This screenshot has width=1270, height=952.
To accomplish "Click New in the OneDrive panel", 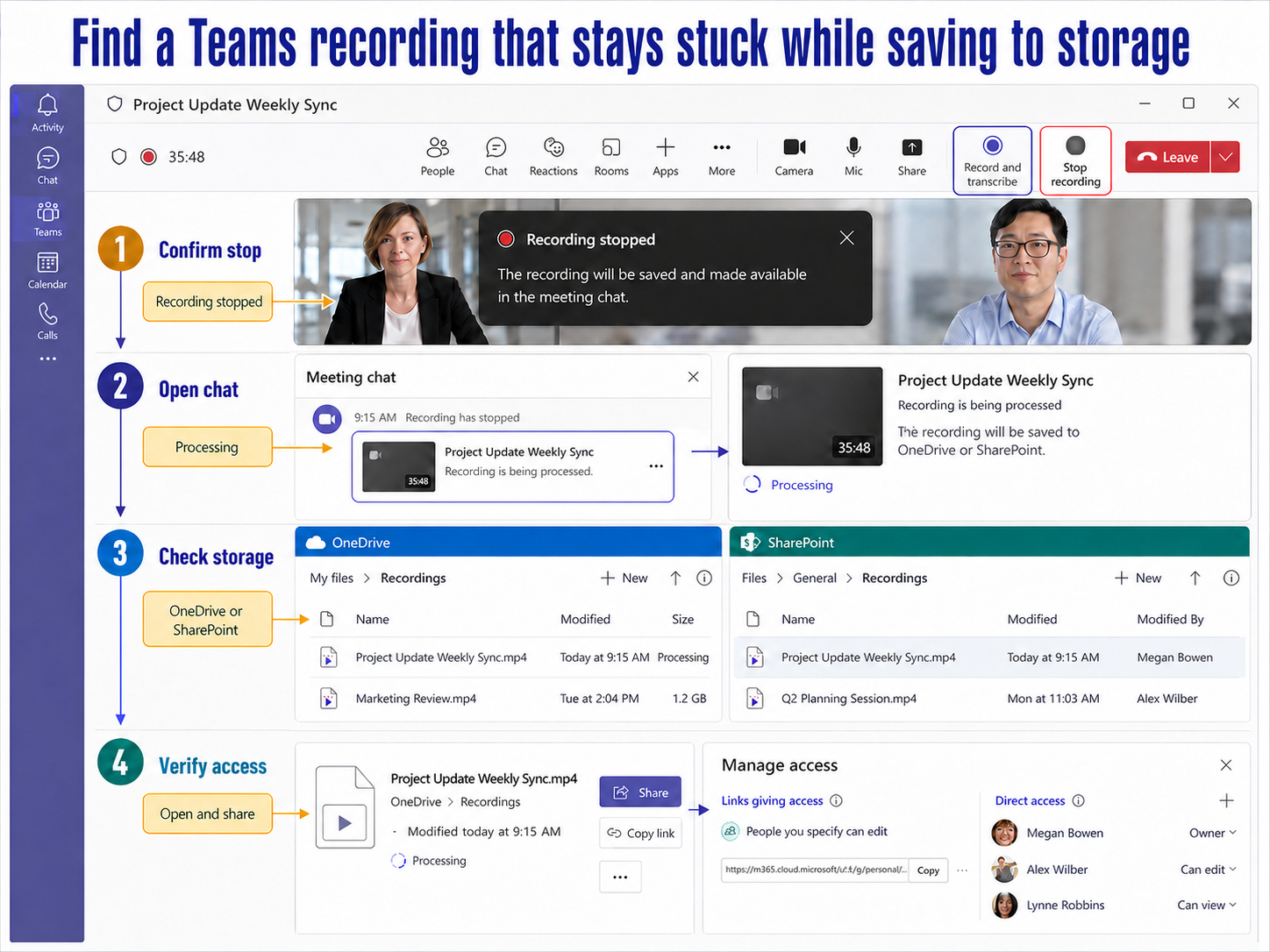I will click(x=624, y=578).
